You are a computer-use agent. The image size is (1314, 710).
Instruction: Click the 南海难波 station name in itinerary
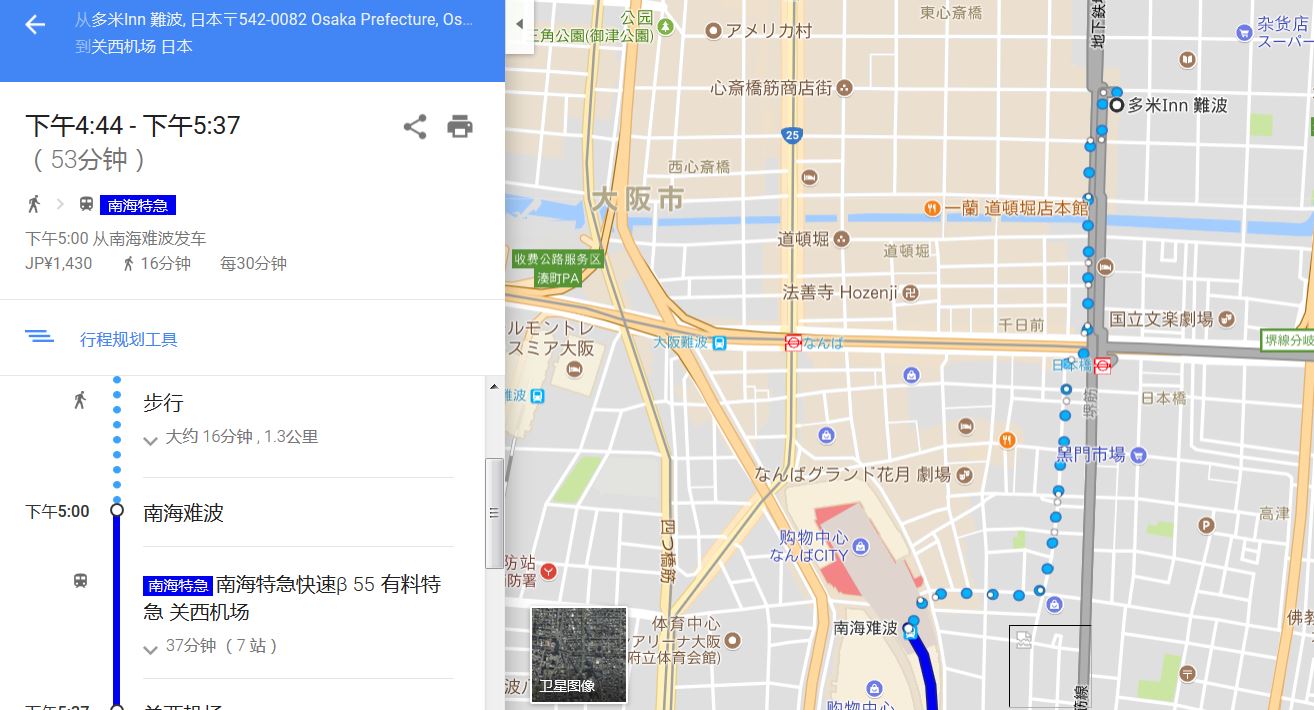(x=184, y=513)
